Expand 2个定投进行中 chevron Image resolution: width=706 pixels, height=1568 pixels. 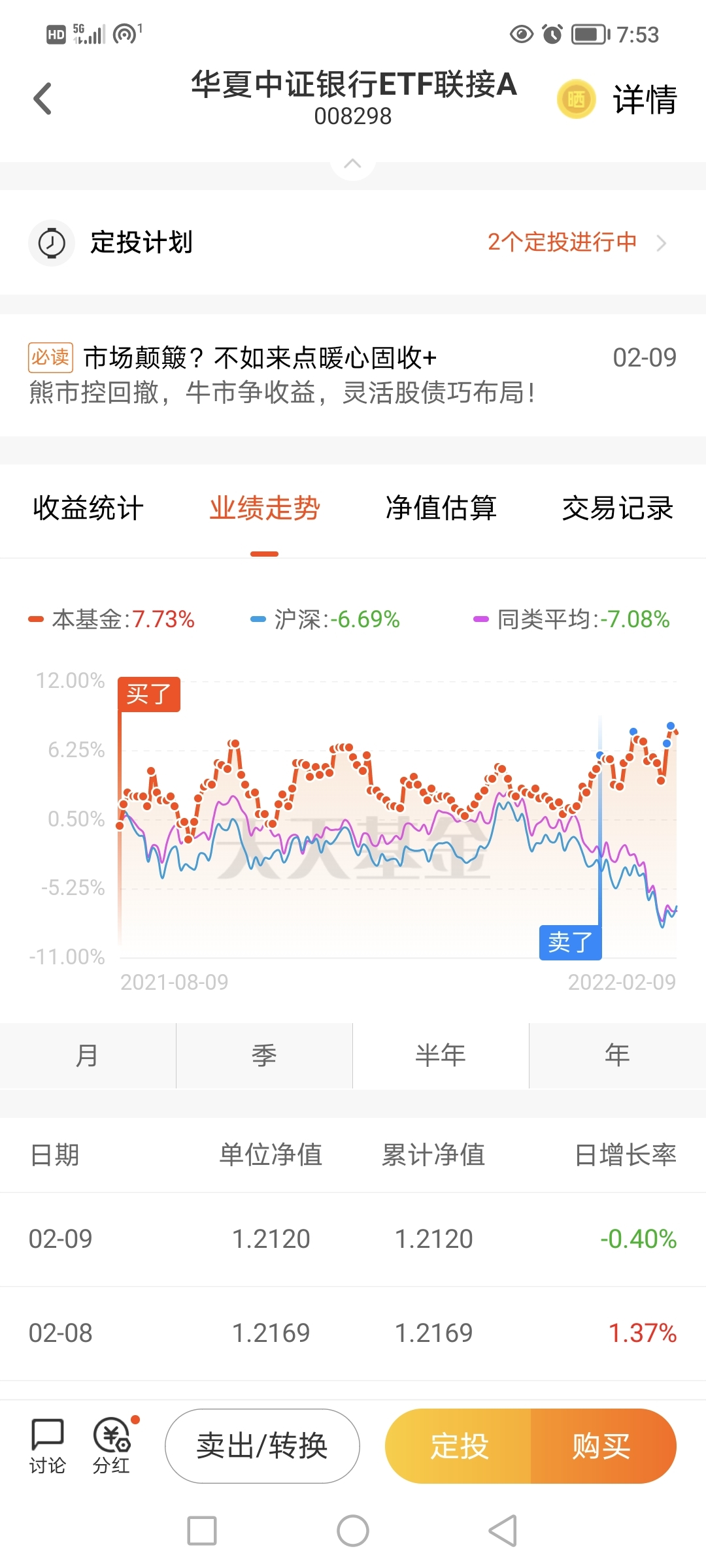tap(662, 243)
